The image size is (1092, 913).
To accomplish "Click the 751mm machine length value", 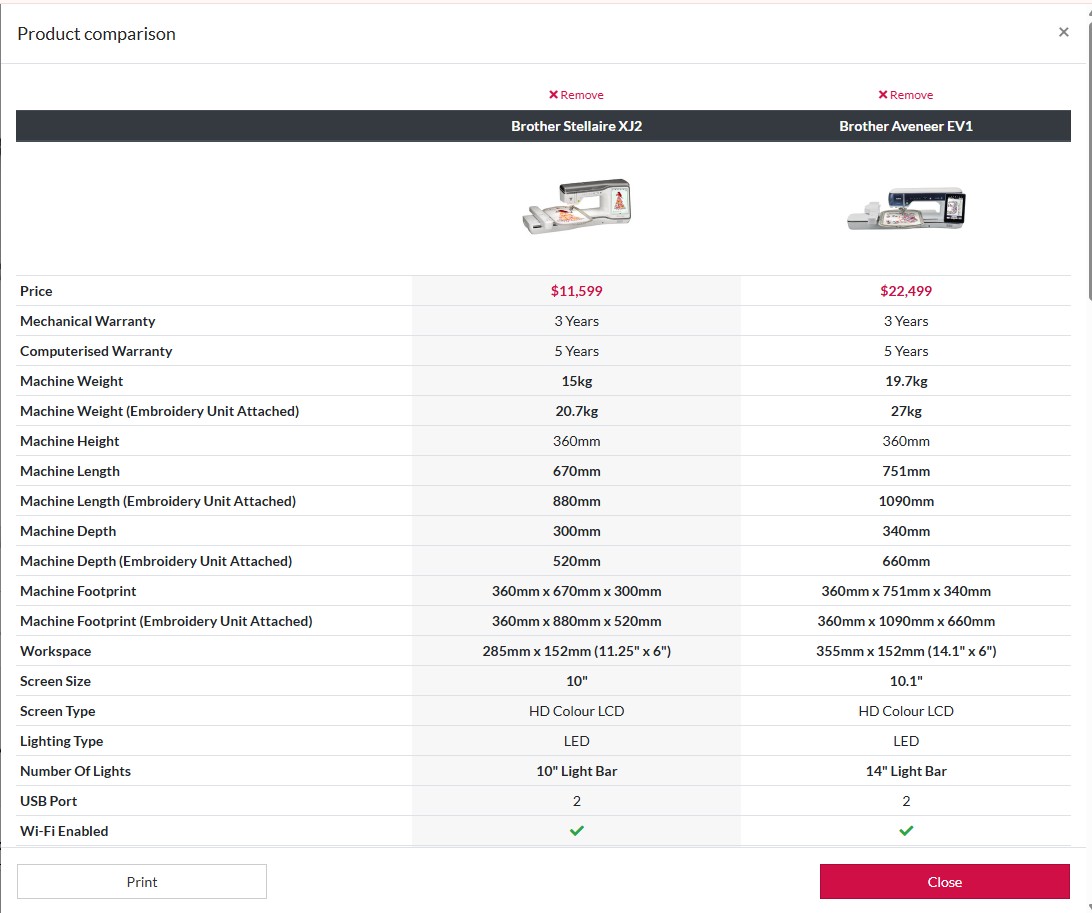I will click(906, 471).
